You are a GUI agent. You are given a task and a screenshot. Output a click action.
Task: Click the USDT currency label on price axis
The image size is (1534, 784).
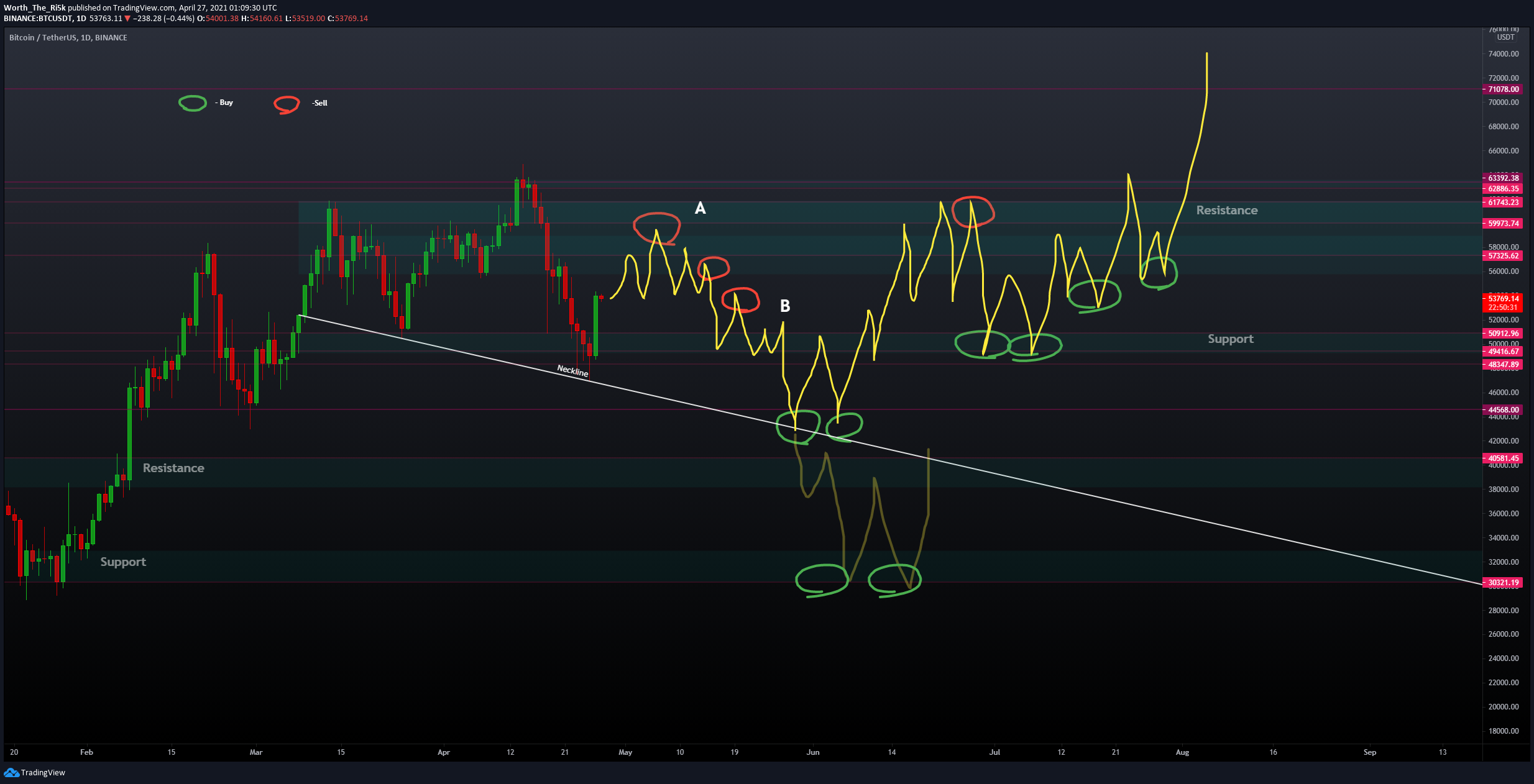(x=1505, y=37)
